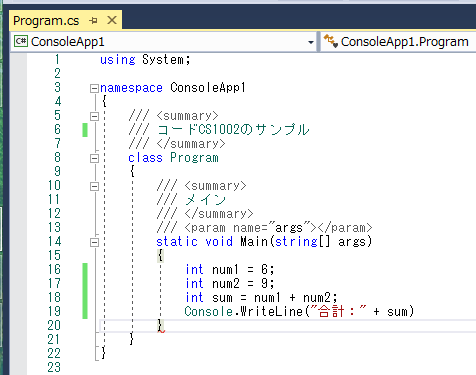Click 'namespace' keyword on line 3
The image size is (476, 375).
(x=131, y=88)
